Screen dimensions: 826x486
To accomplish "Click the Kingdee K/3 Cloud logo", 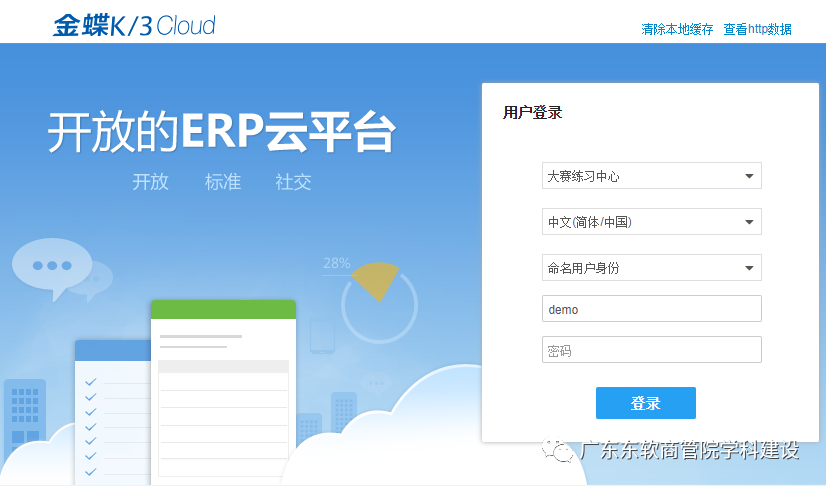I will click(134, 24).
